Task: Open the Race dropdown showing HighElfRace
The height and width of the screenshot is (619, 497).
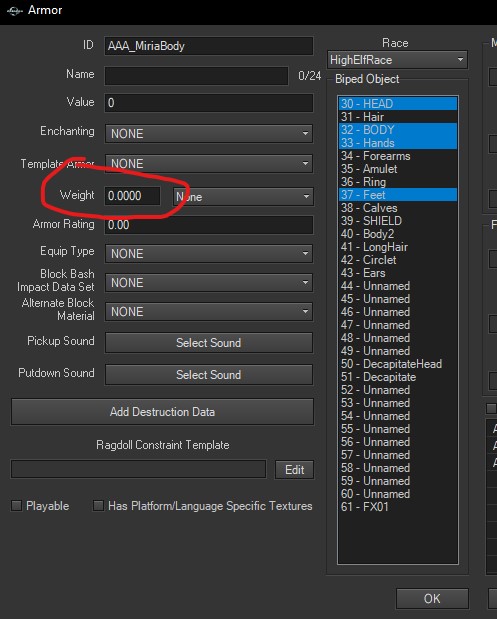Action: pos(398,60)
